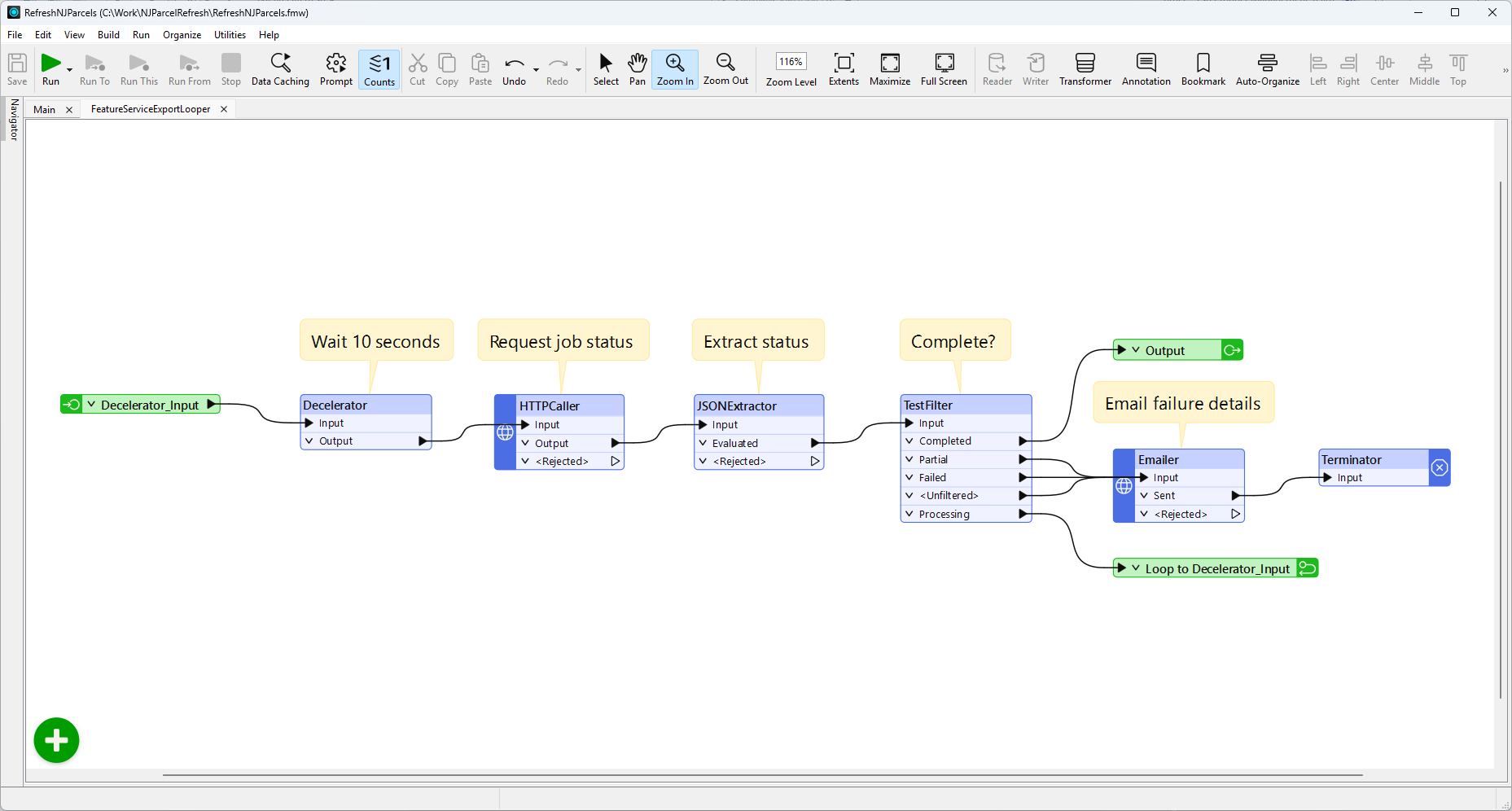The width and height of the screenshot is (1512, 811).
Task: Expand Decelerator Output port arrow
Action: pyautogui.click(x=309, y=441)
